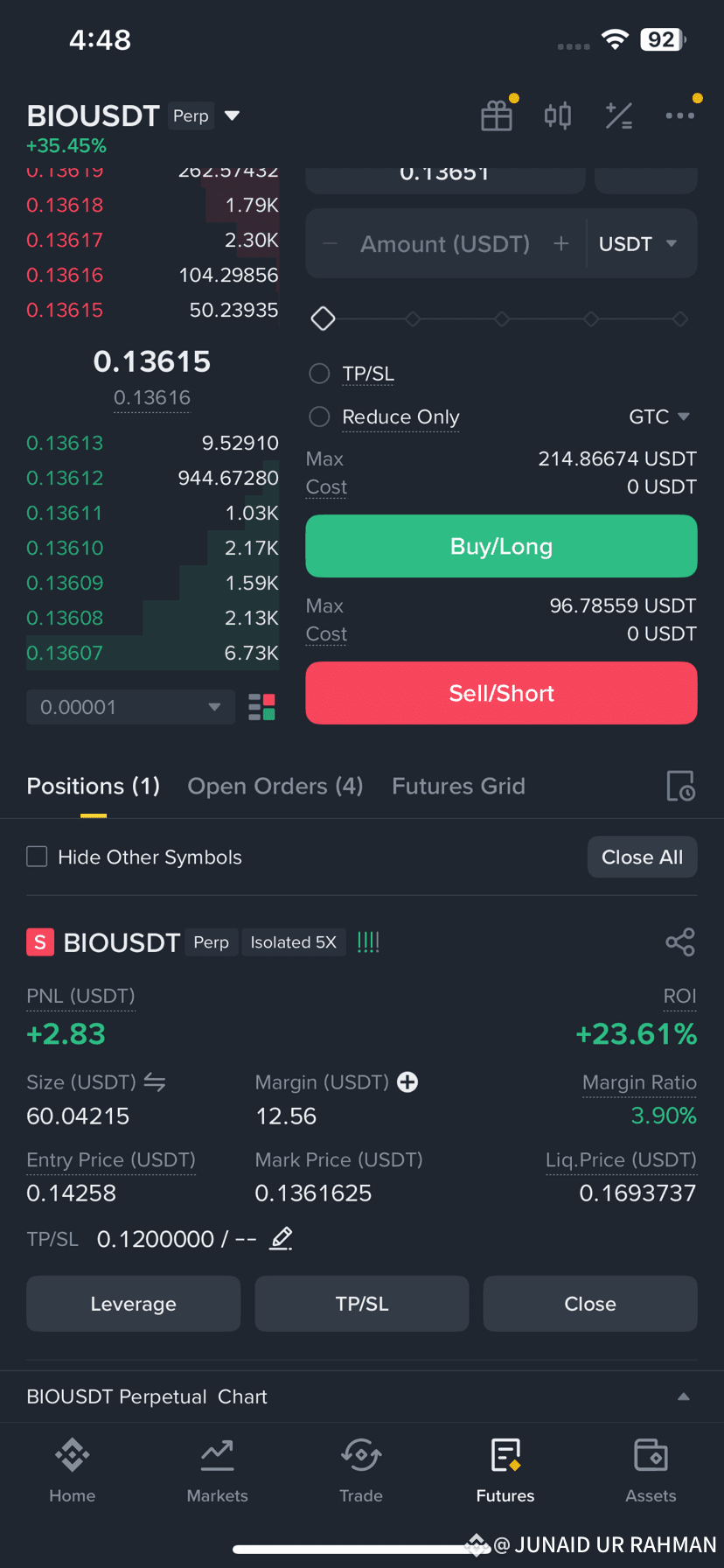Enable Reduce Only option

320,416
